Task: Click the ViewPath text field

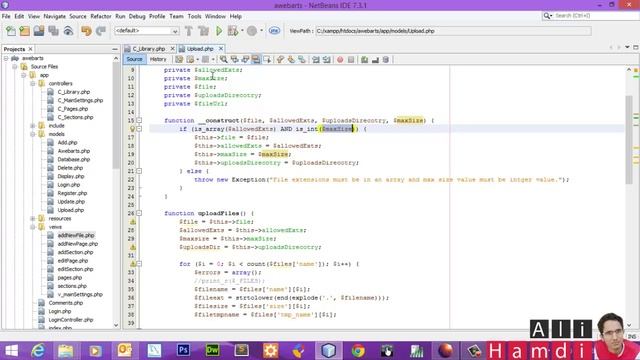Action: [x=453, y=31]
